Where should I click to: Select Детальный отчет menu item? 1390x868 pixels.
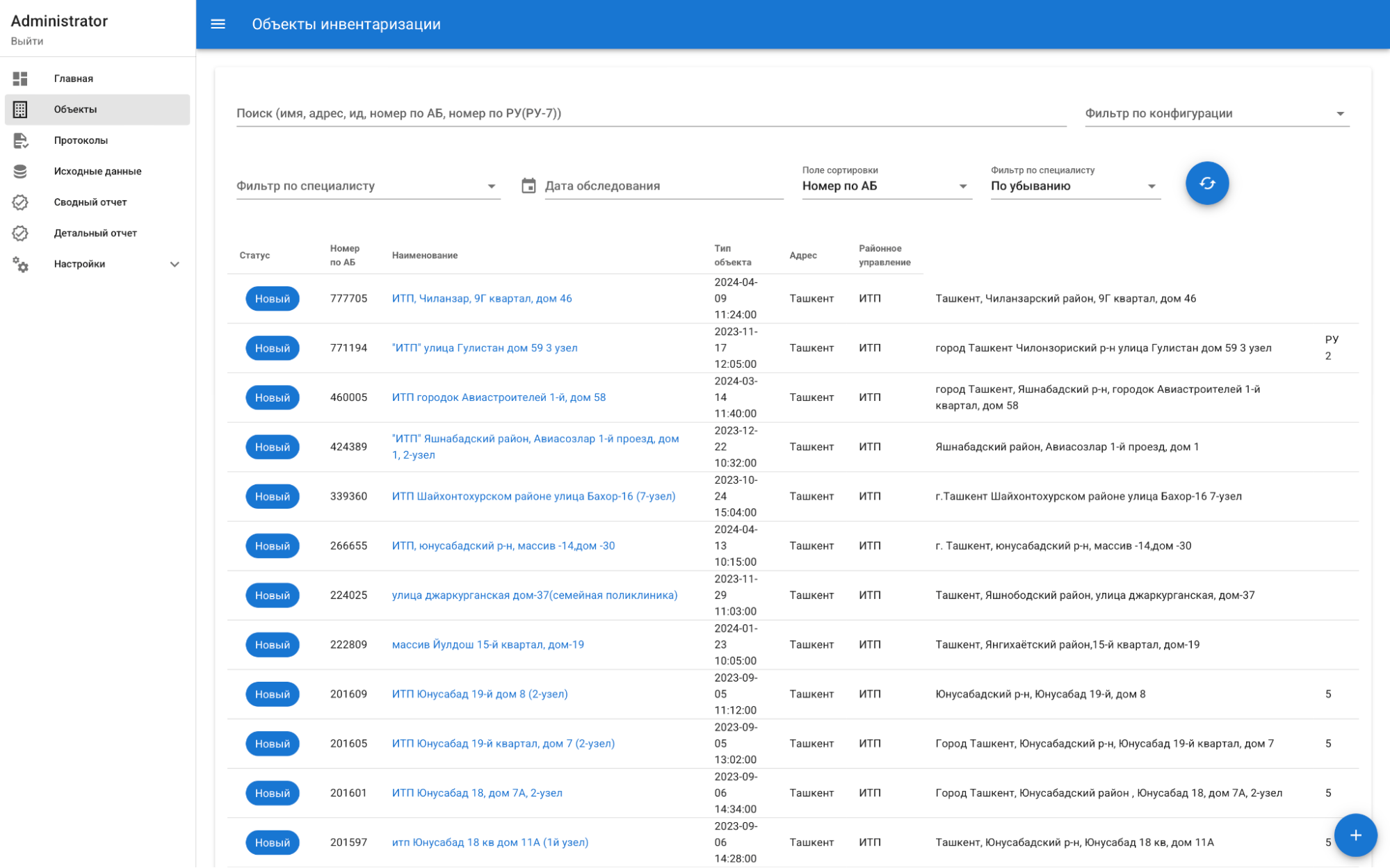(x=97, y=233)
